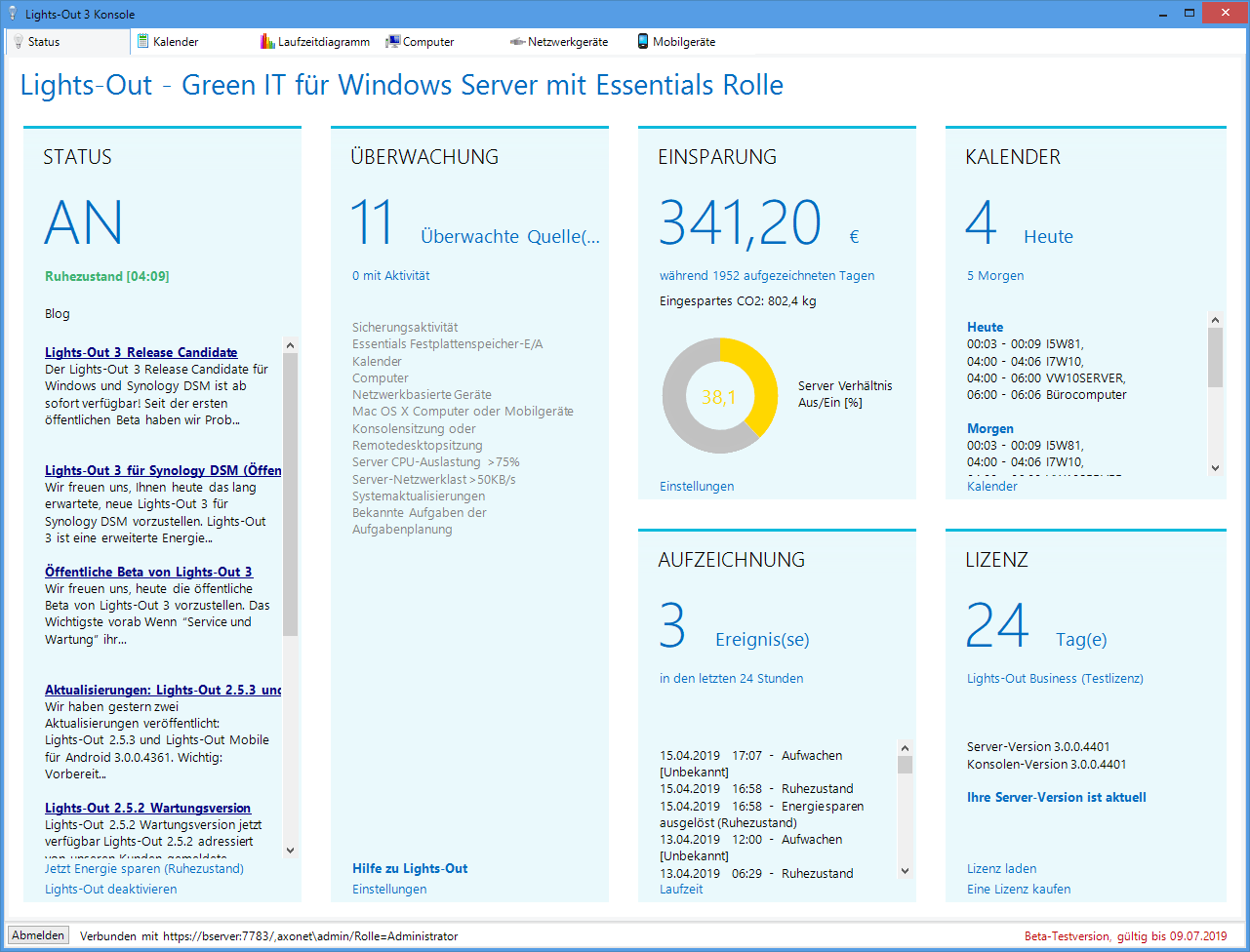Screen dimensions: 1250x952
Task: Click Kalender link below Kalender list
Action: tap(992, 486)
